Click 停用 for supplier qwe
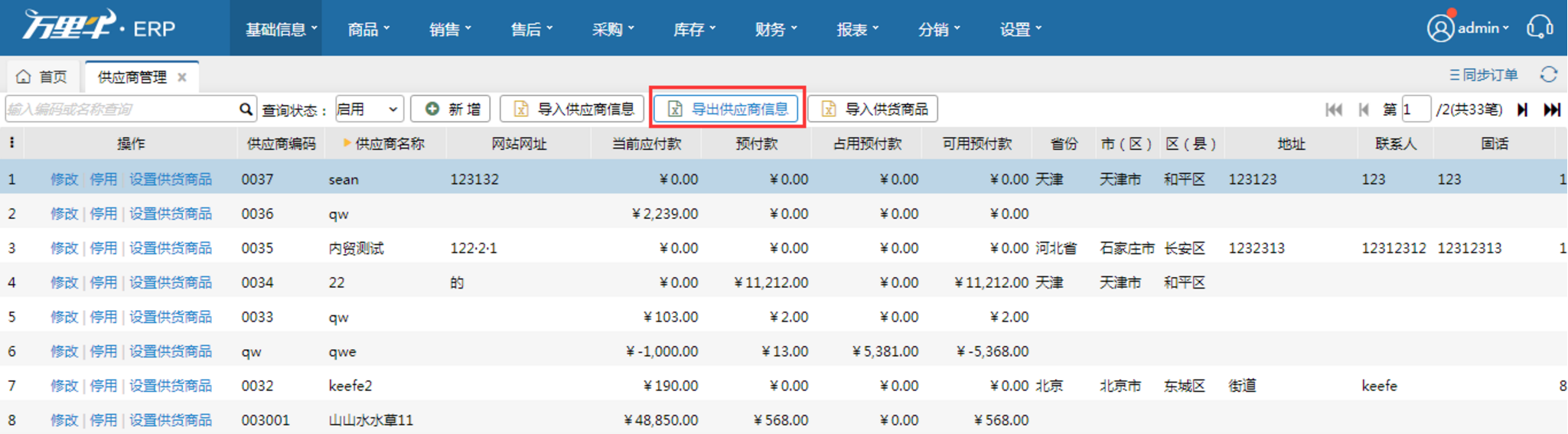The image size is (1568, 434). [103, 351]
